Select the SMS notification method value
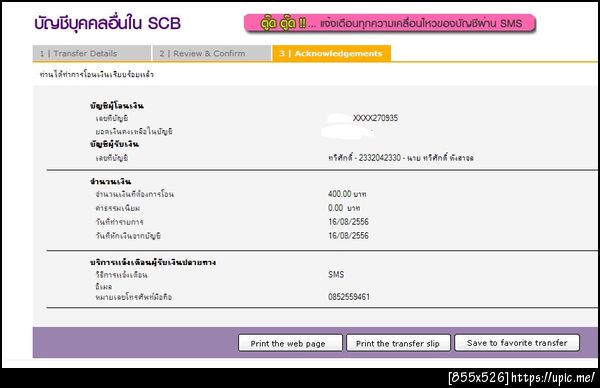Viewport: 600px width, 388px height. (336, 274)
